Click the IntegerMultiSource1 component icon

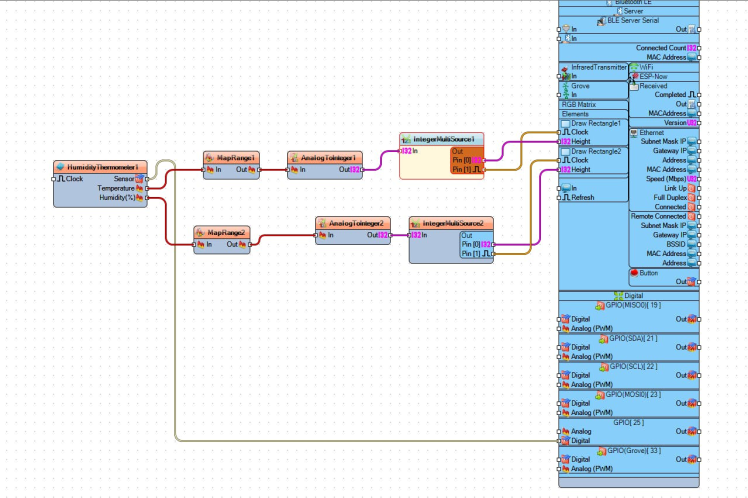[405, 139]
